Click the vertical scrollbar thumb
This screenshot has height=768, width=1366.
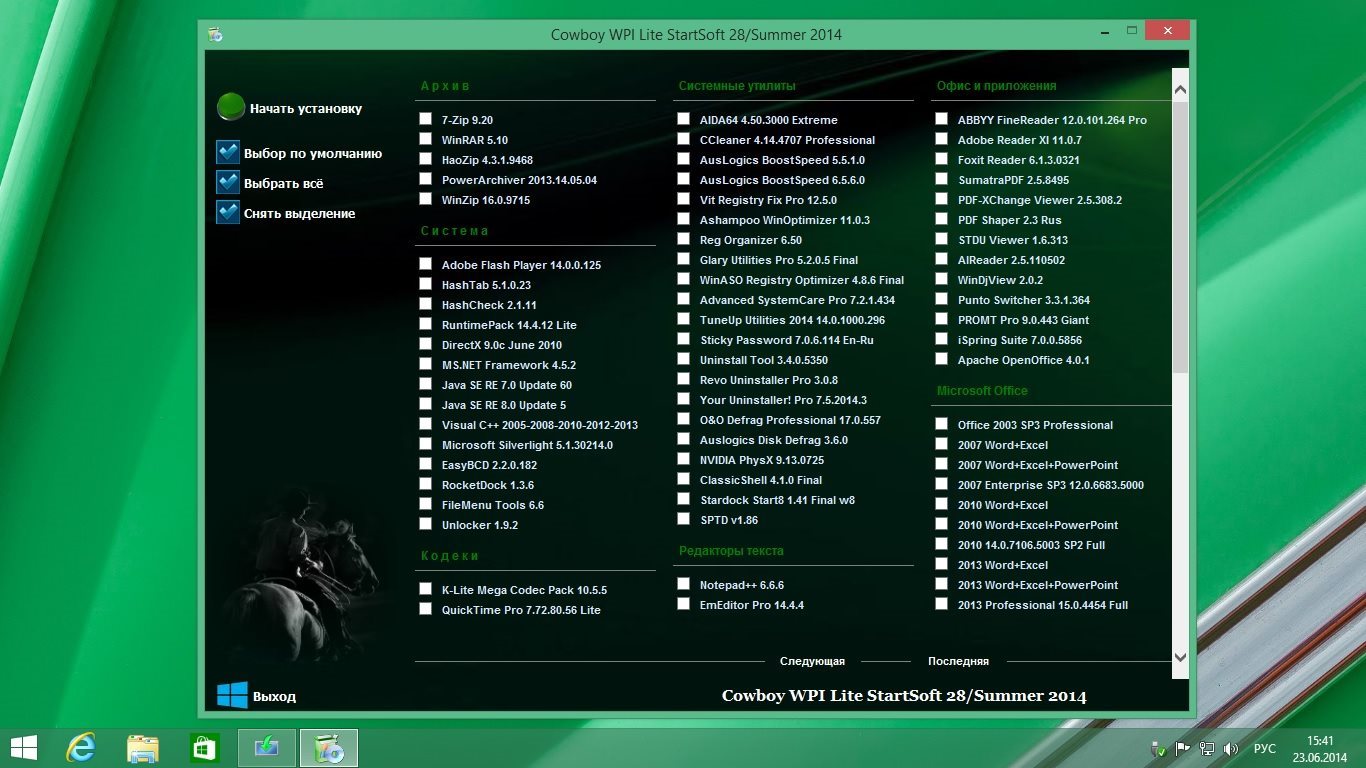pos(1180,238)
